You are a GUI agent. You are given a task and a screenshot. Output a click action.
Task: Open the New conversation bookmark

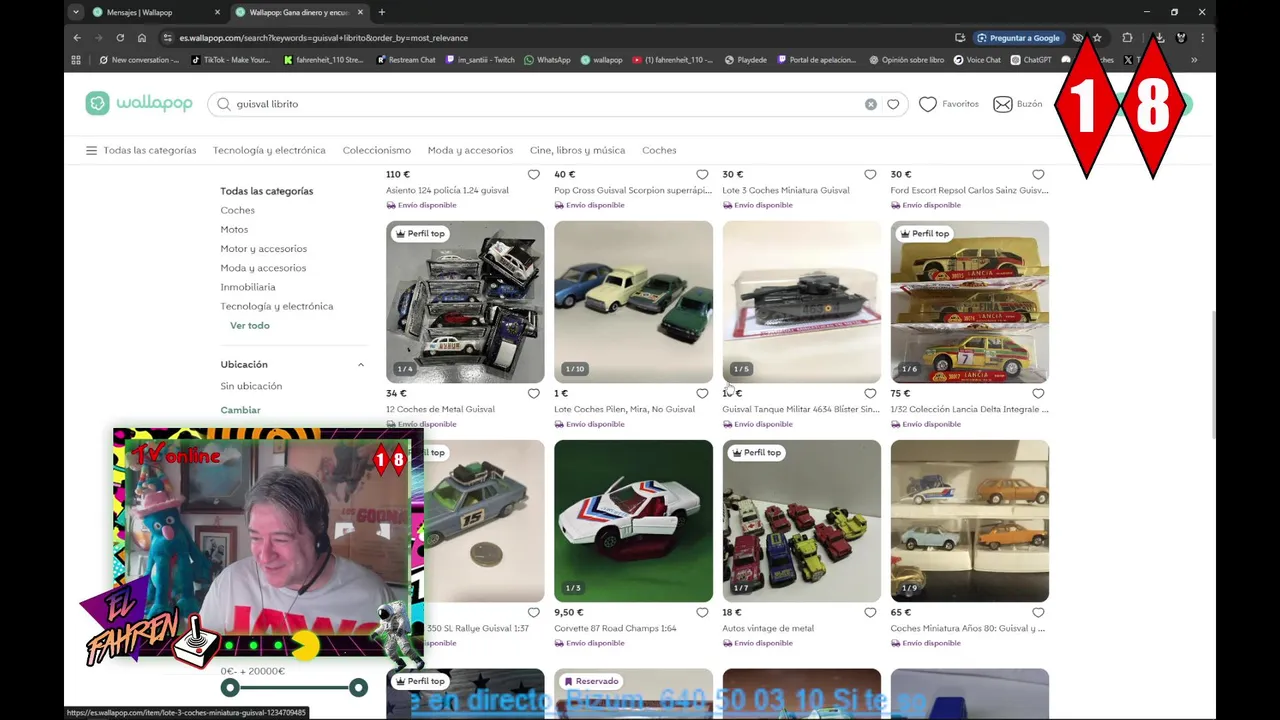tap(139, 60)
